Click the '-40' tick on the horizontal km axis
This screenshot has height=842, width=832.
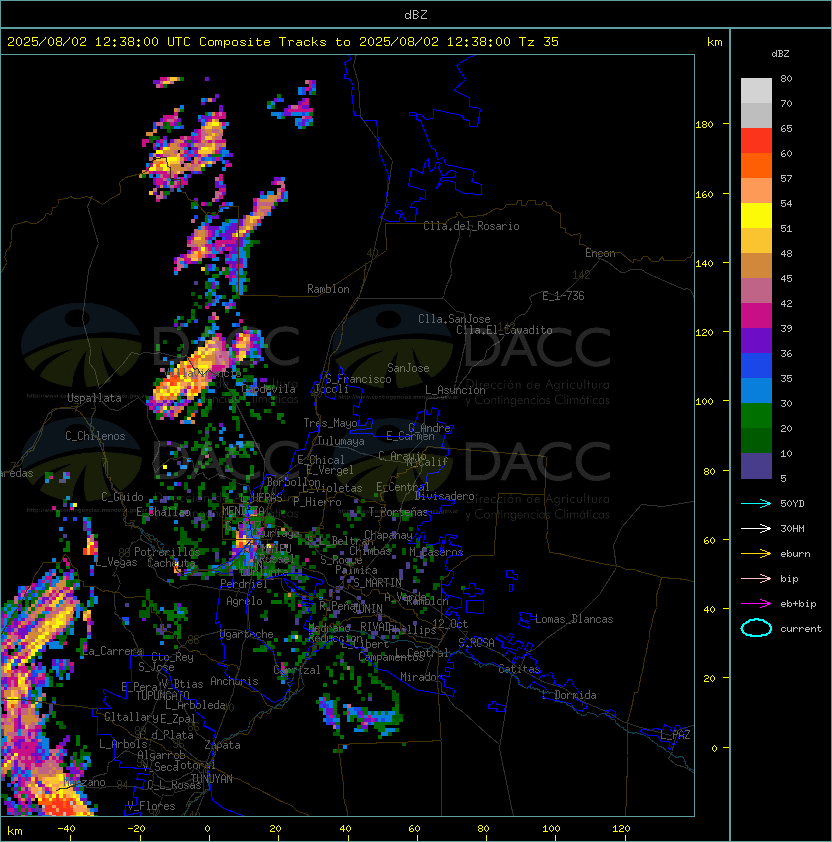pyautogui.click(x=66, y=829)
